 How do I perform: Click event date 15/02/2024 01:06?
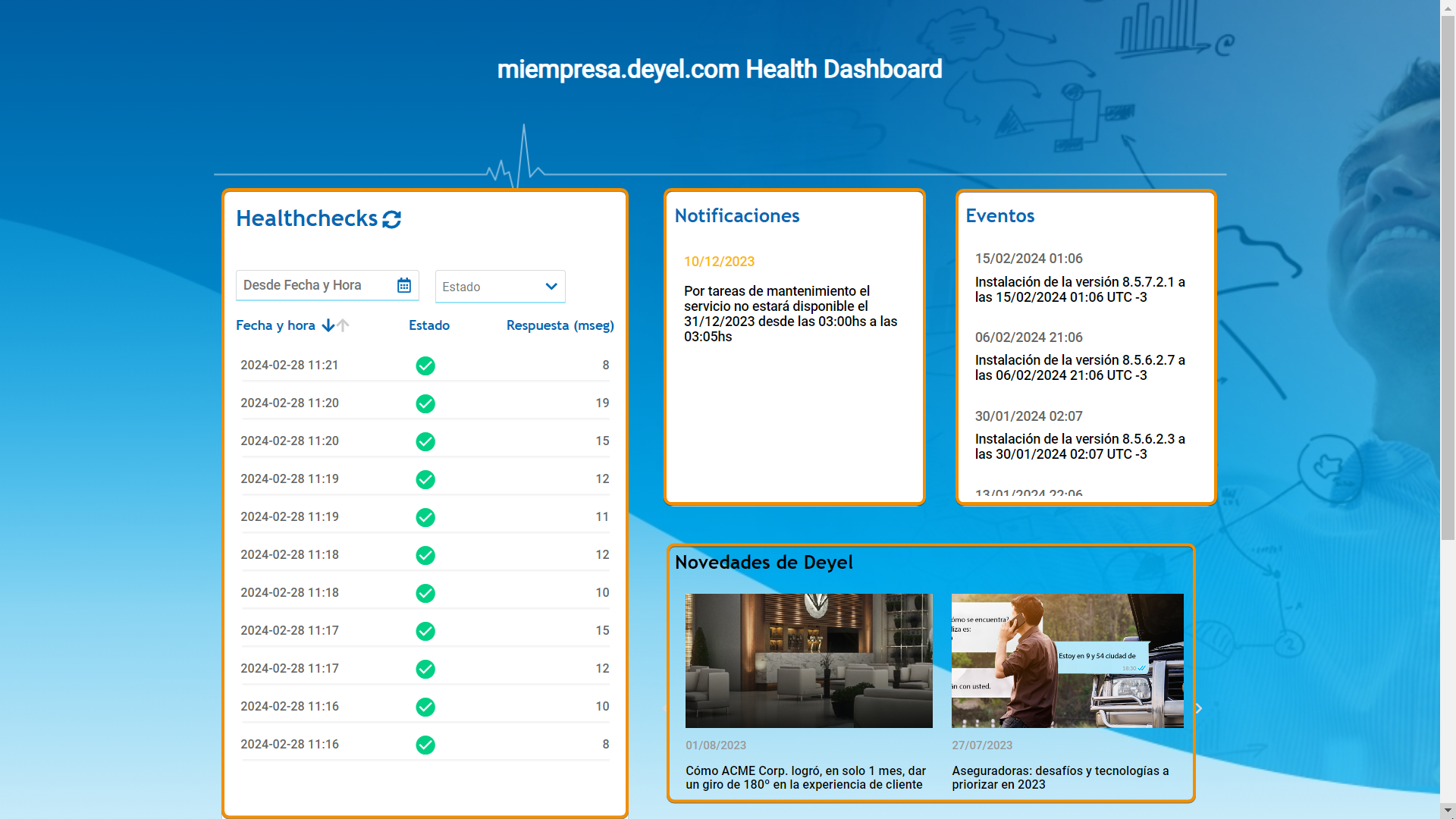1029,259
